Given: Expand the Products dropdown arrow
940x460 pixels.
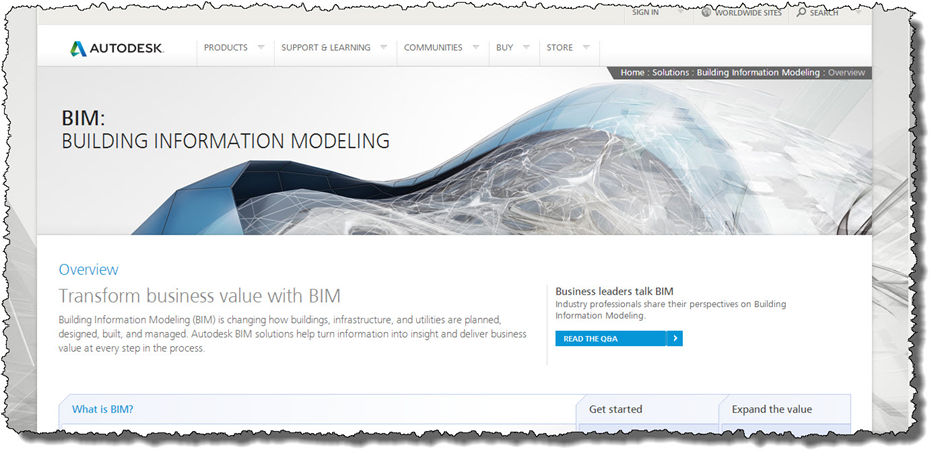Looking at the screenshot, I should tap(261, 47).
